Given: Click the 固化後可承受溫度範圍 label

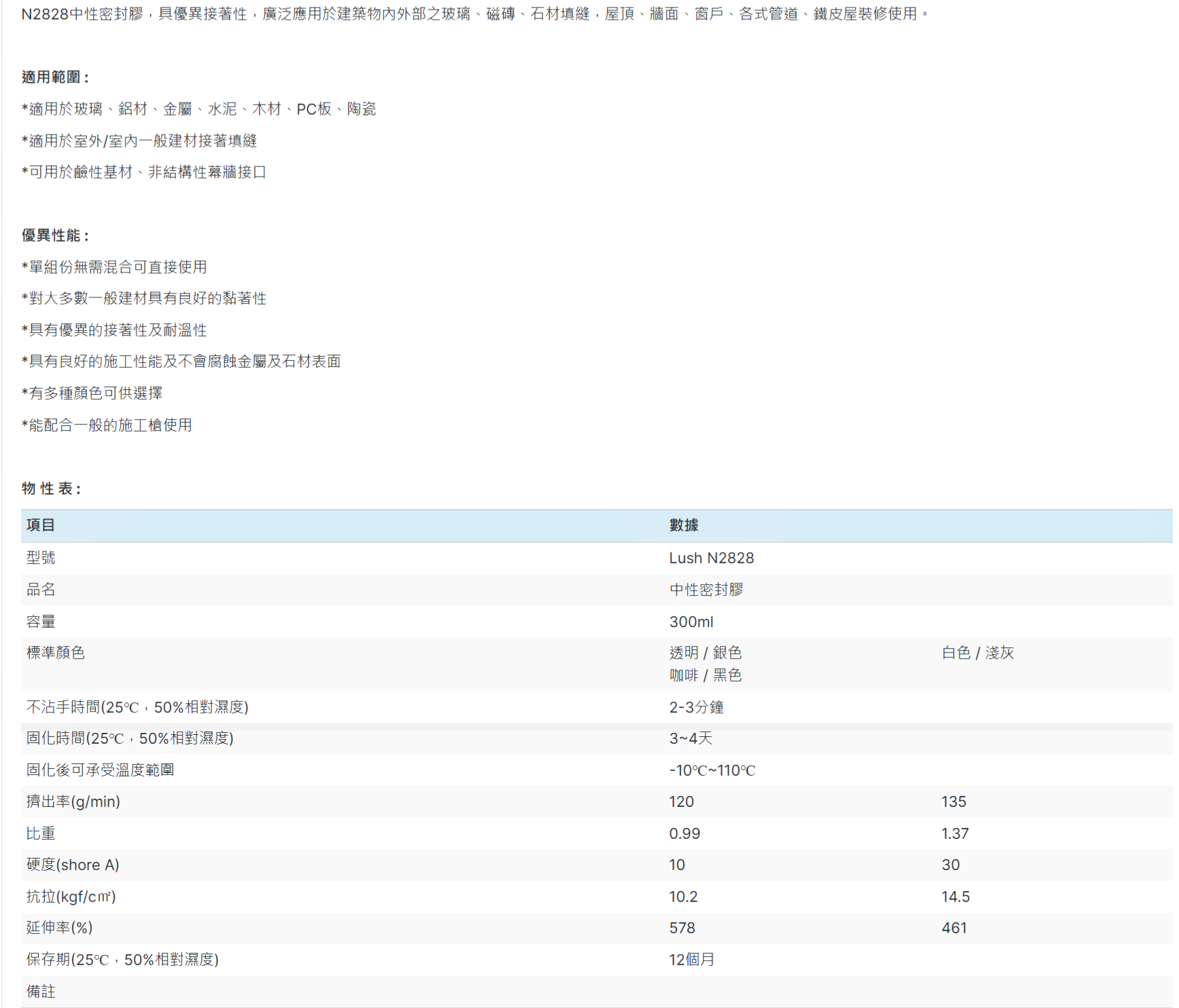Looking at the screenshot, I should (101, 770).
